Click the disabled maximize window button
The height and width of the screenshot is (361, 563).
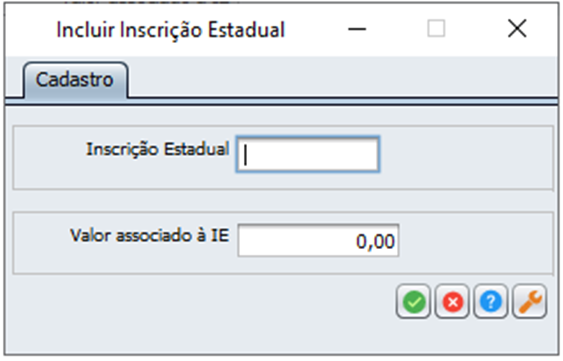436,28
